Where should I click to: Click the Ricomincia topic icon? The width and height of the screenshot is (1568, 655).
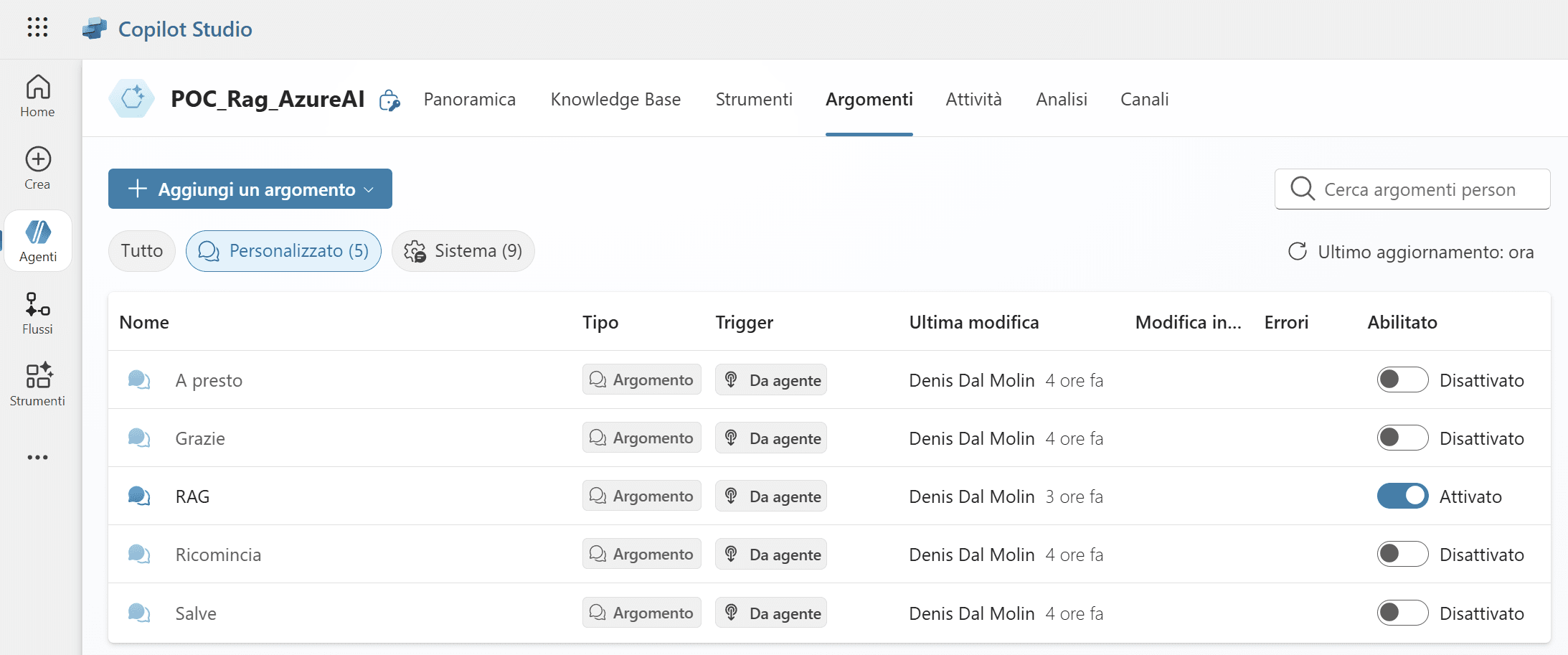139,554
